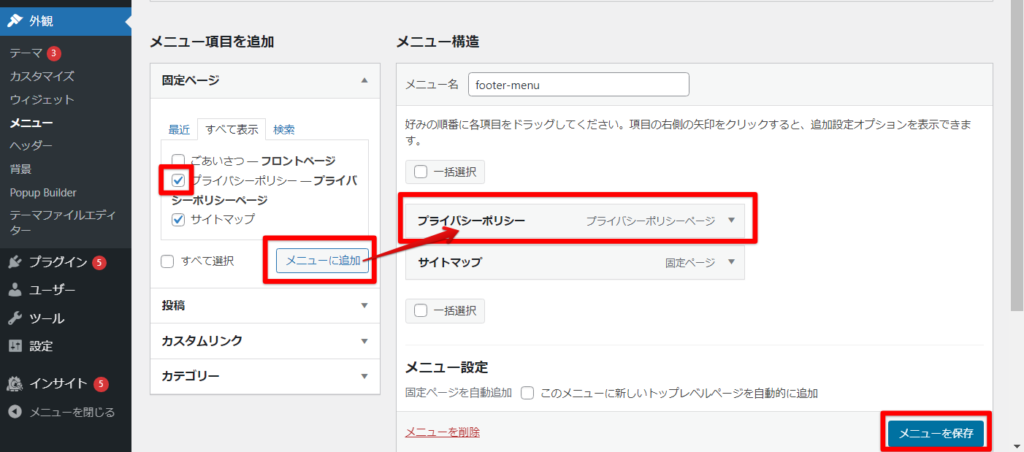The image size is (1024, 452).
Task: Open テーマファイルエディター in the sidebar
Action: pos(63,223)
